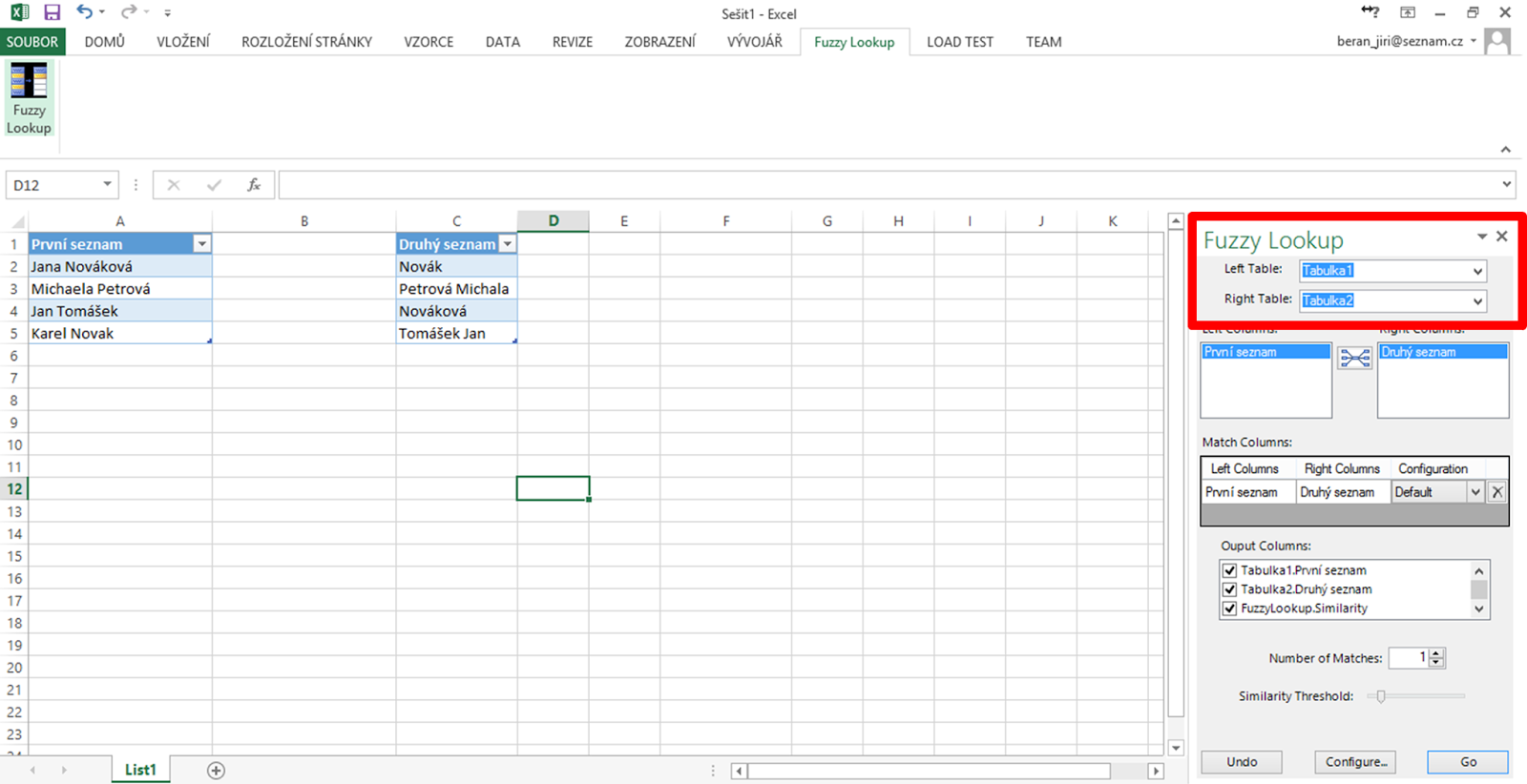This screenshot has height=784, width=1527.
Task: Select column D header
Action: click(x=554, y=221)
